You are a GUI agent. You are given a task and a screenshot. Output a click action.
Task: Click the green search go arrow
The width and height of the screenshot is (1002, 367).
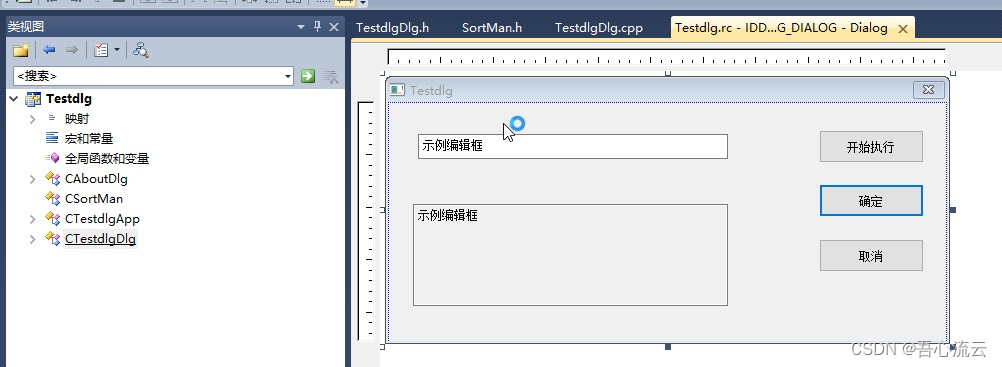point(308,76)
